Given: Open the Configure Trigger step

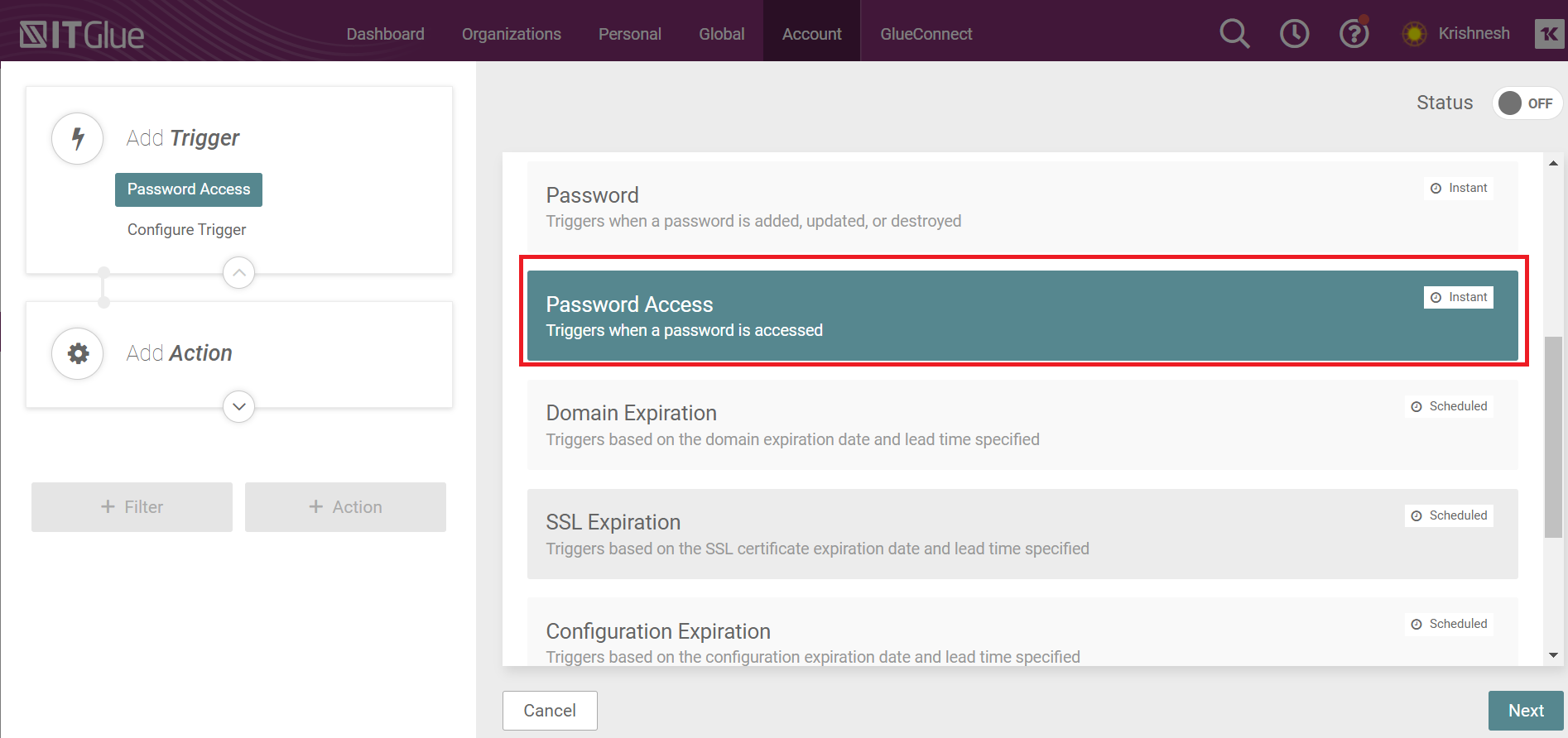Looking at the screenshot, I should [x=186, y=230].
